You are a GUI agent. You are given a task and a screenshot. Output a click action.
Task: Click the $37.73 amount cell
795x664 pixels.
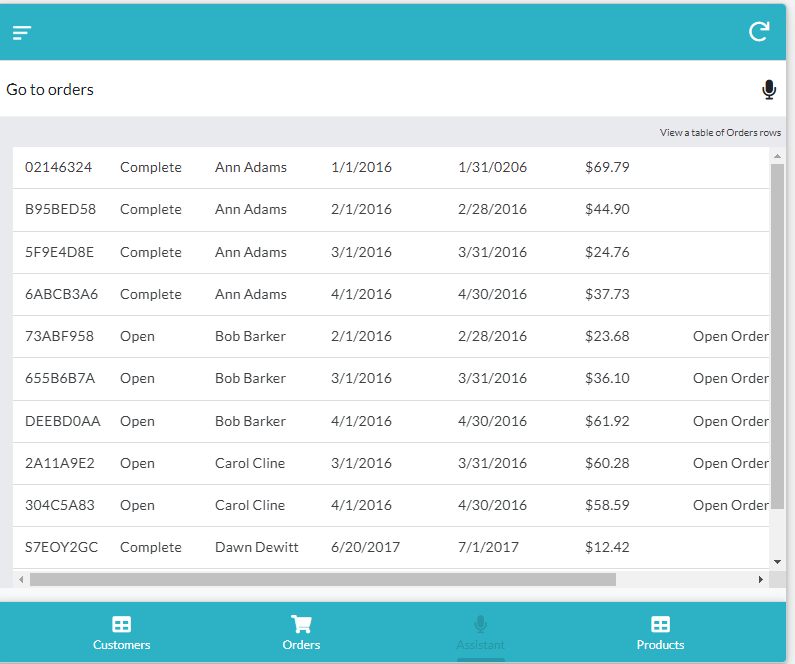pyautogui.click(x=607, y=294)
